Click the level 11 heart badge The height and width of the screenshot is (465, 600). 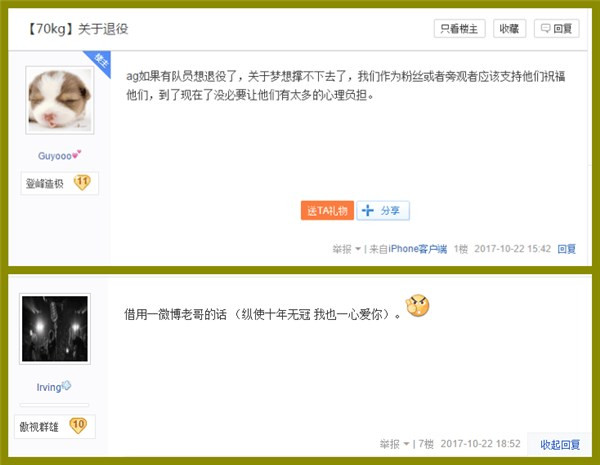pyautogui.click(x=82, y=183)
